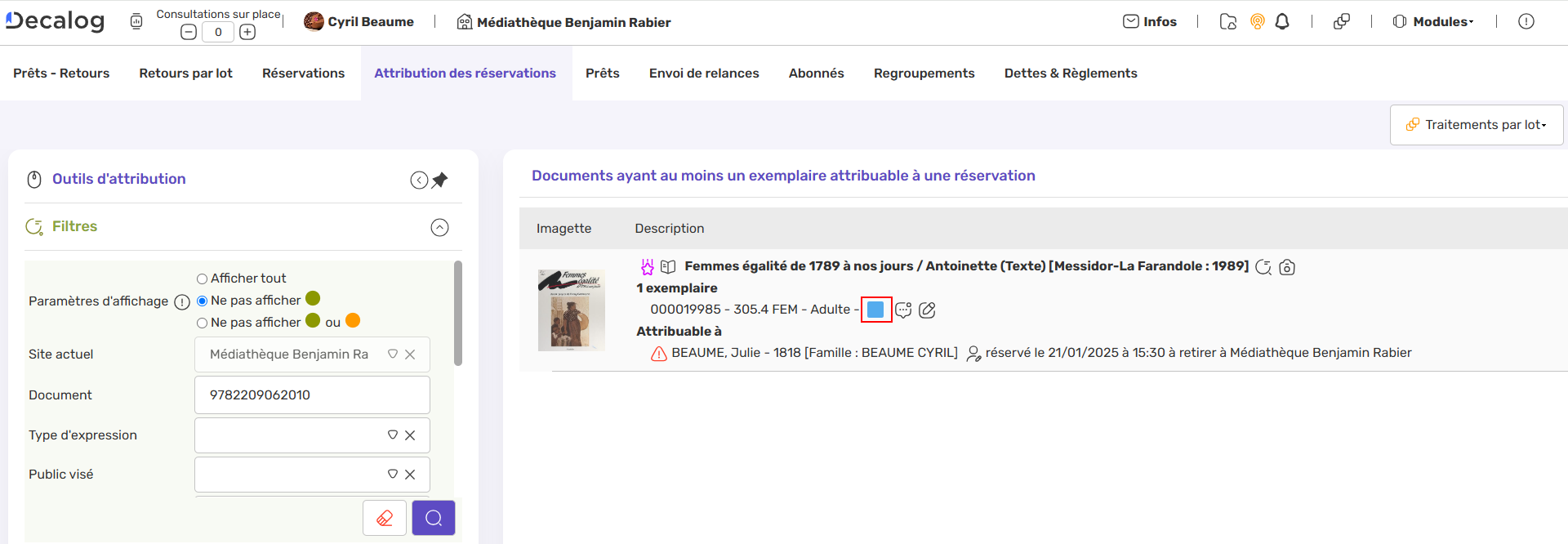Click the Imagette column header

click(x=563, y=229)
